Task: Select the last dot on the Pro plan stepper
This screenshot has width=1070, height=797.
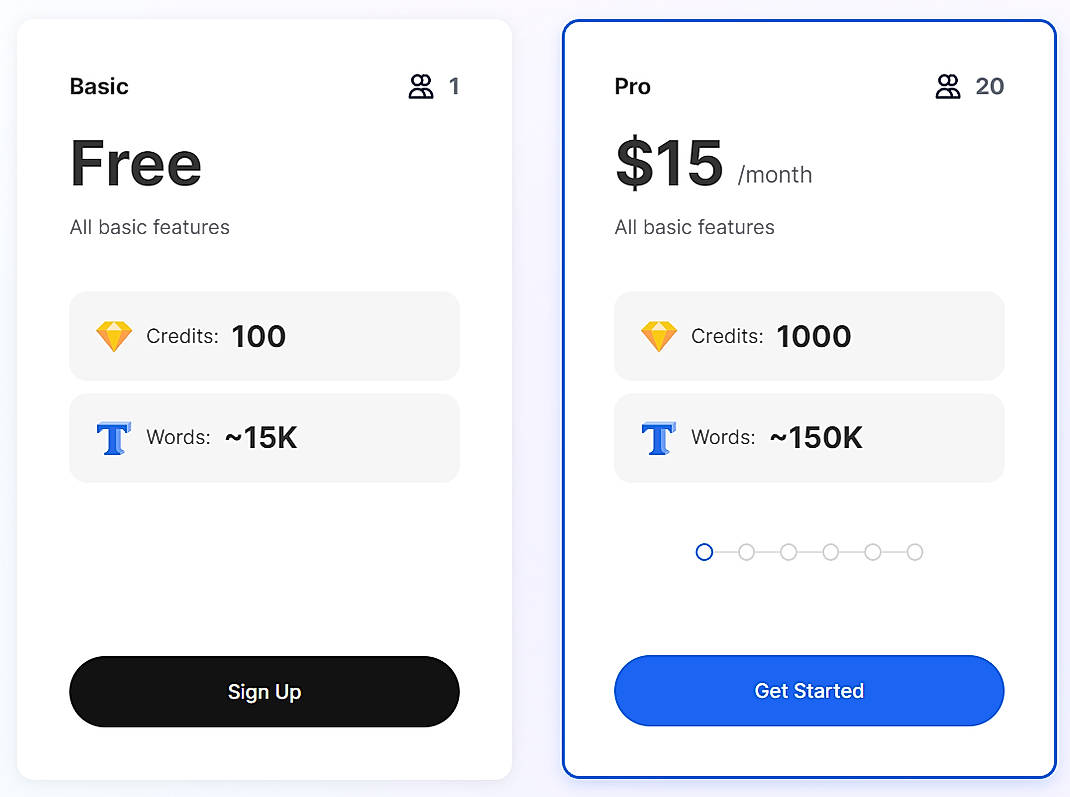Action: pyautogui.click(x=915, y=551)
